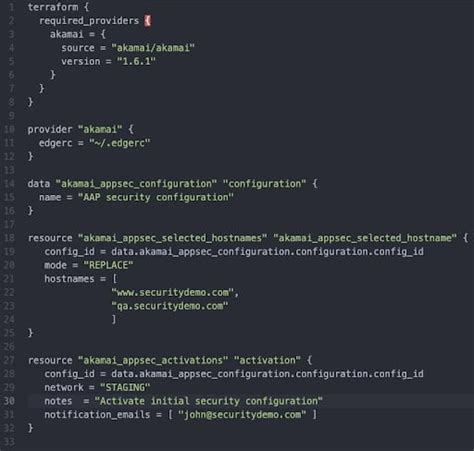Click the provider keyword on line 10
474x451 pixels.
[50, 129]
